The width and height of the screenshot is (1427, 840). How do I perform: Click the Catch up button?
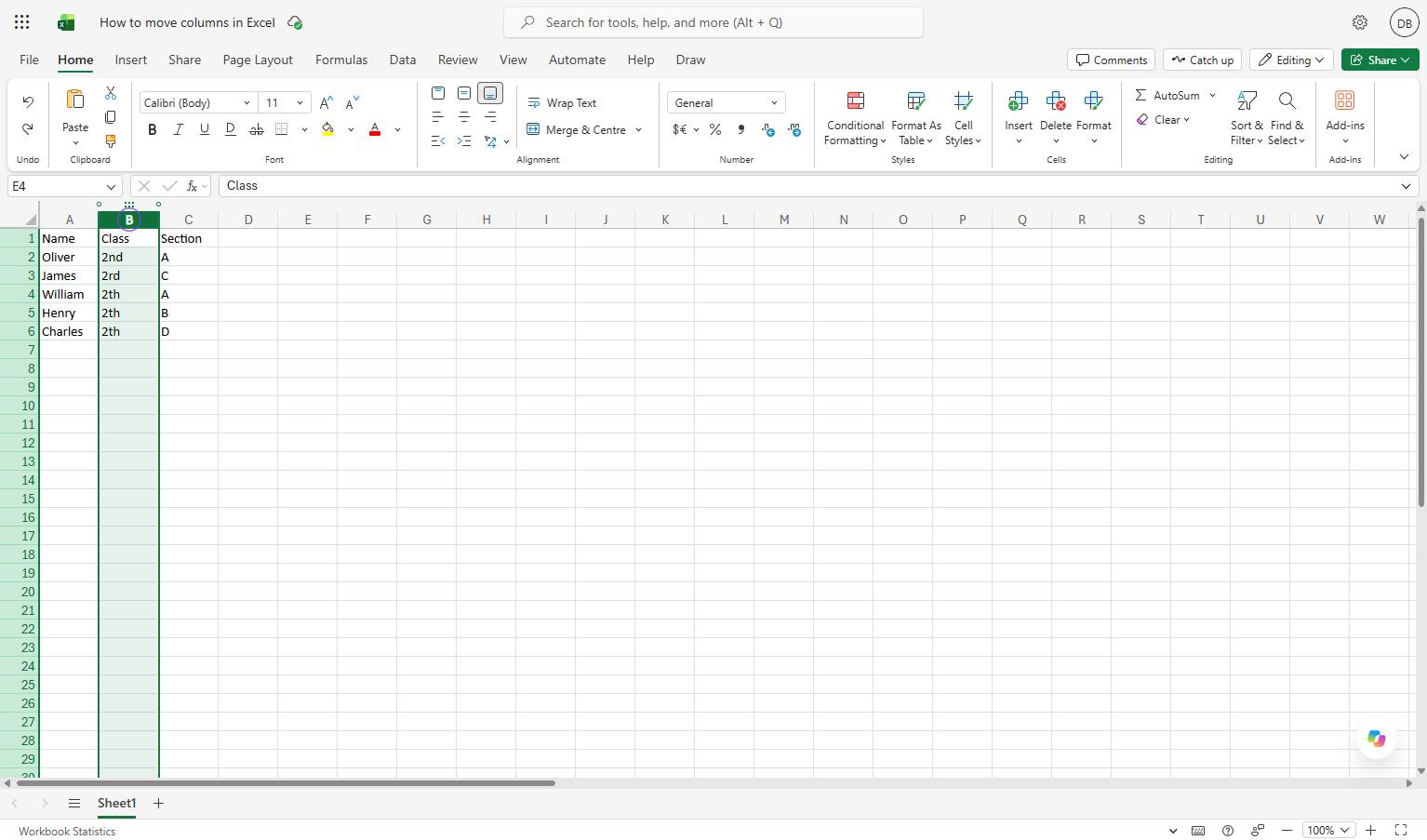click(1203, 60)
